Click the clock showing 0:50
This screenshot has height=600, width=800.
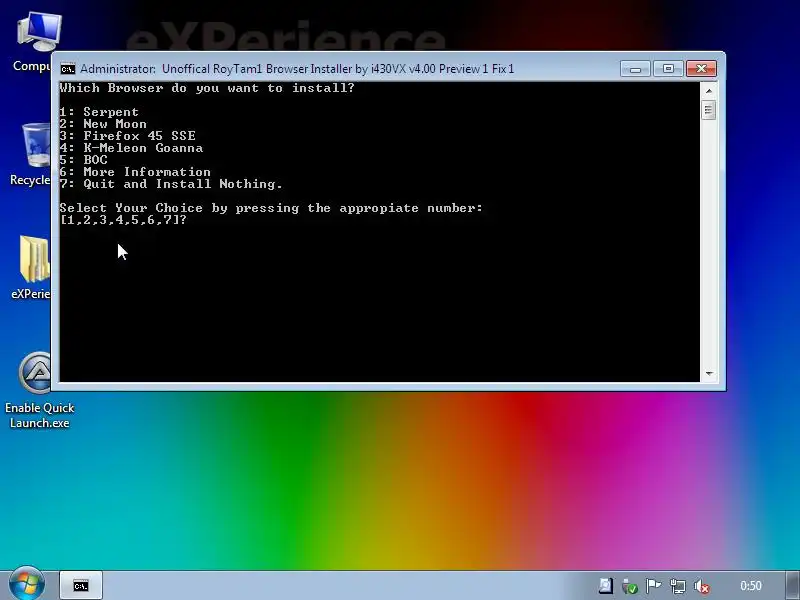[751, 586]
